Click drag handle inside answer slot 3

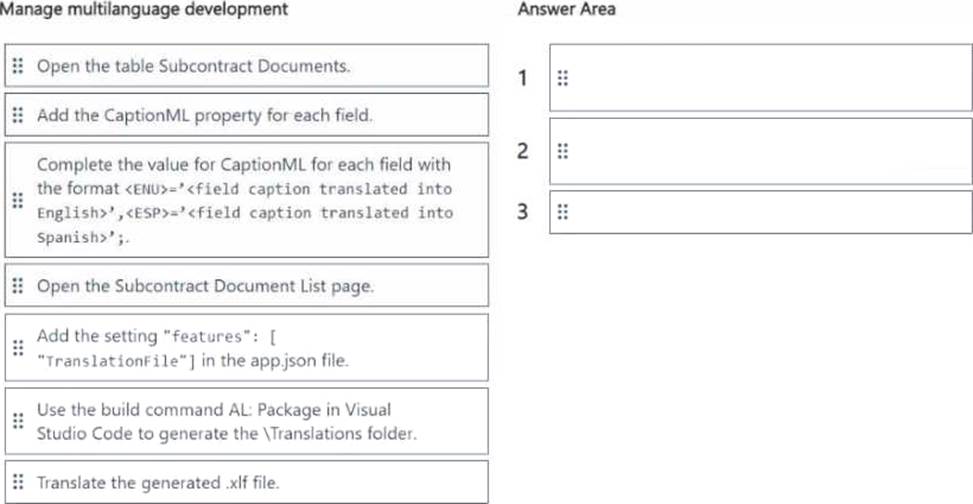[x=562, y=212]
